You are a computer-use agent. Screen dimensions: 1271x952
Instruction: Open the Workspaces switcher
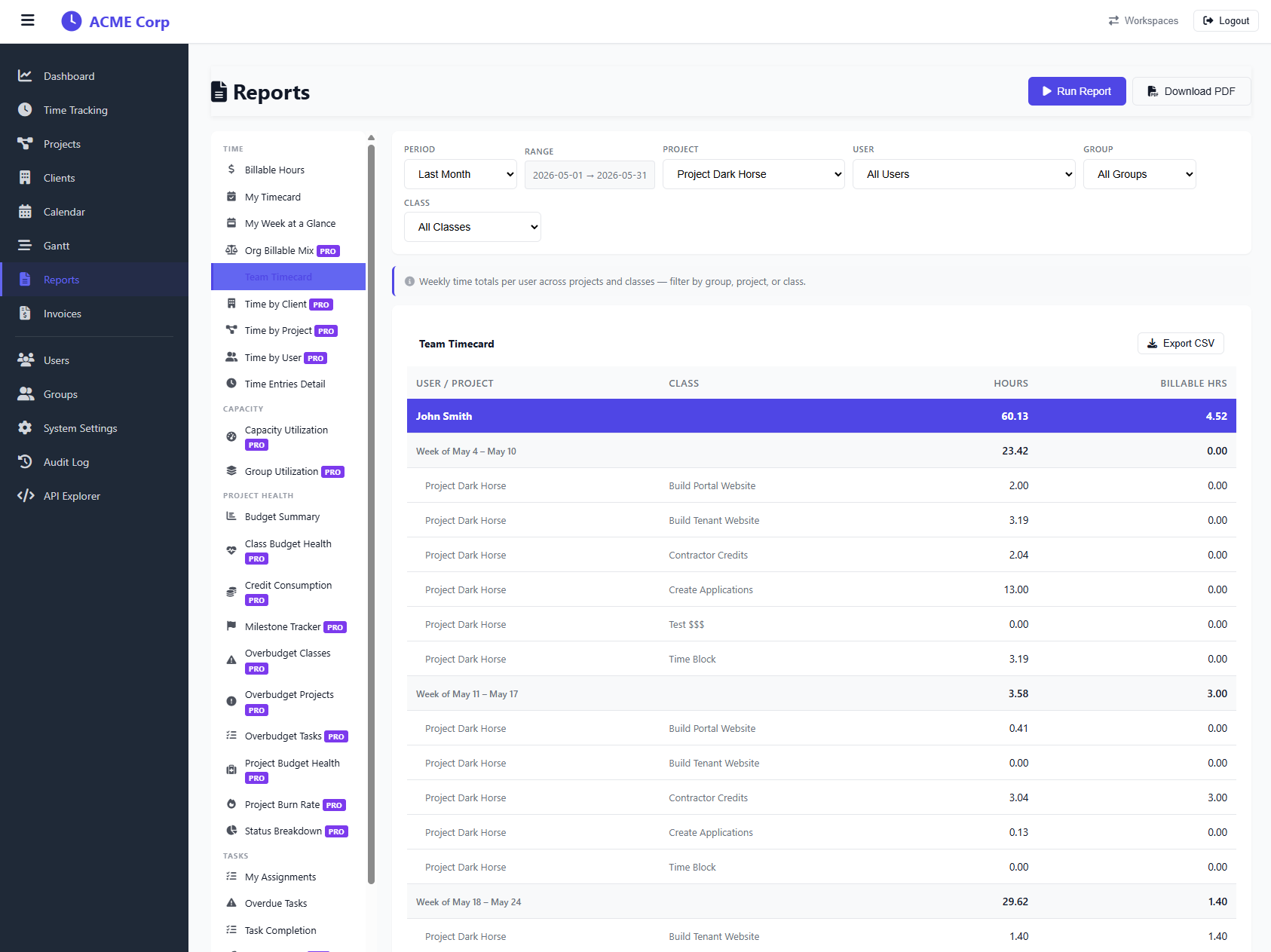coord(1143,20)
